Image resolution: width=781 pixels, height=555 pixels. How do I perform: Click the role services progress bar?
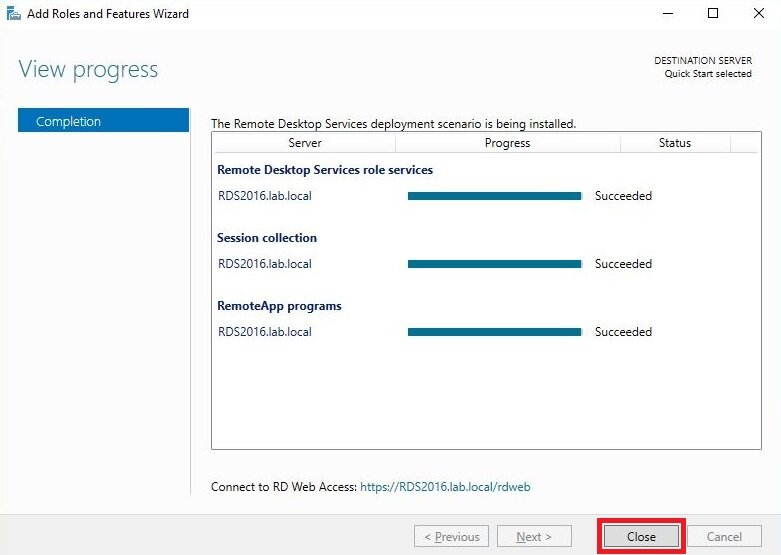point(495,196)
